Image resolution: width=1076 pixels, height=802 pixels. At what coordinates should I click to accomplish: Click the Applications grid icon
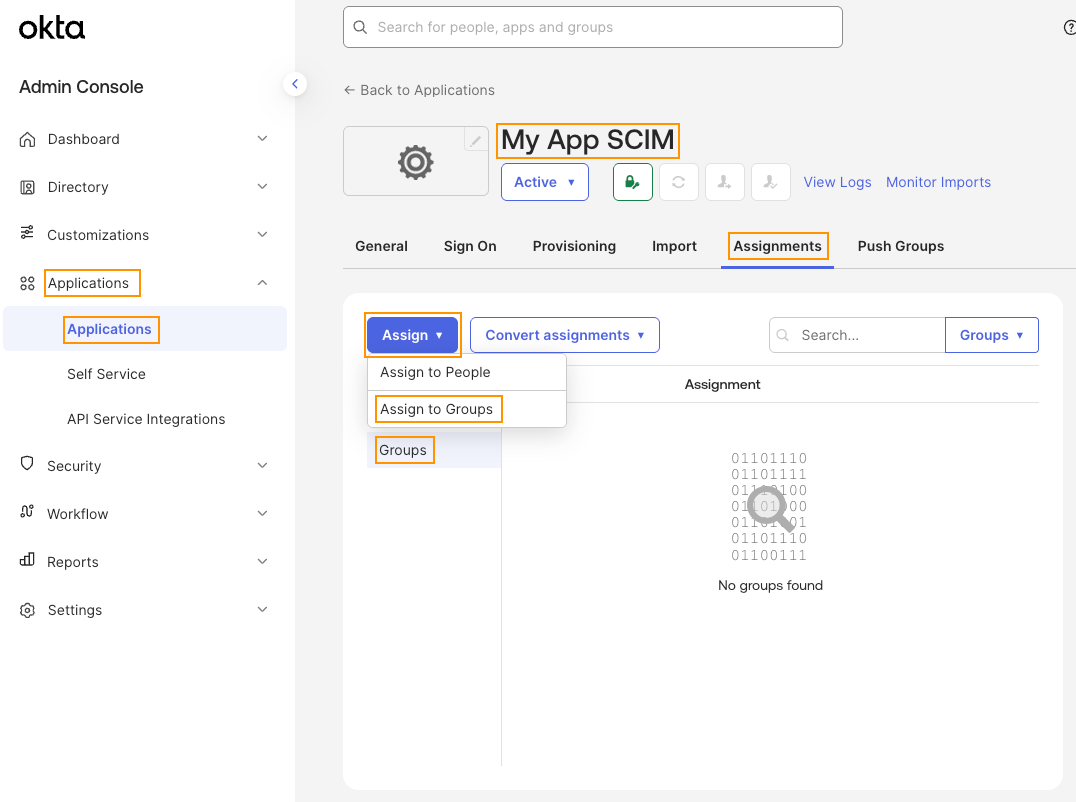[27, 283]
